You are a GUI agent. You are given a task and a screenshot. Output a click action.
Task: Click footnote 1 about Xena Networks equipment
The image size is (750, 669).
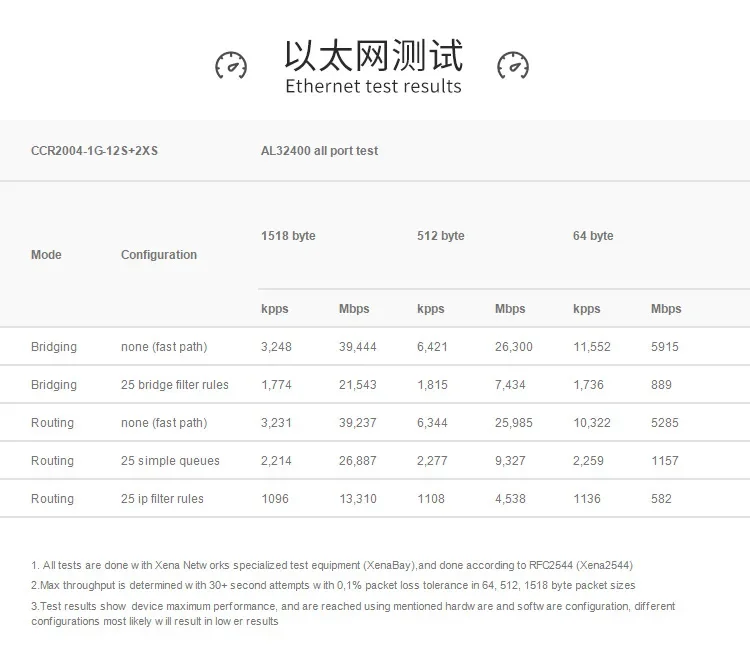[x=332, y=565]
